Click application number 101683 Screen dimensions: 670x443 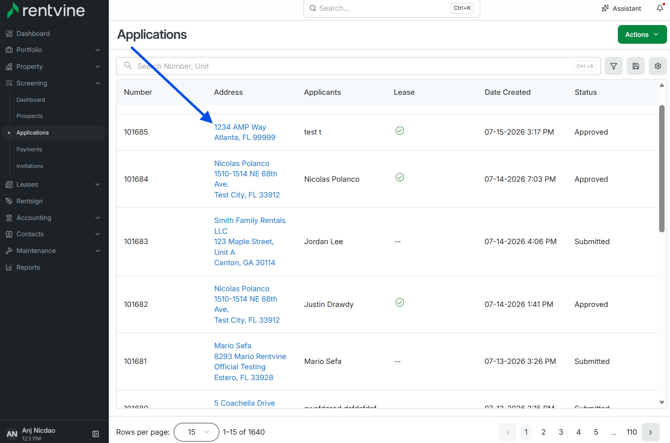coord(136,242)
